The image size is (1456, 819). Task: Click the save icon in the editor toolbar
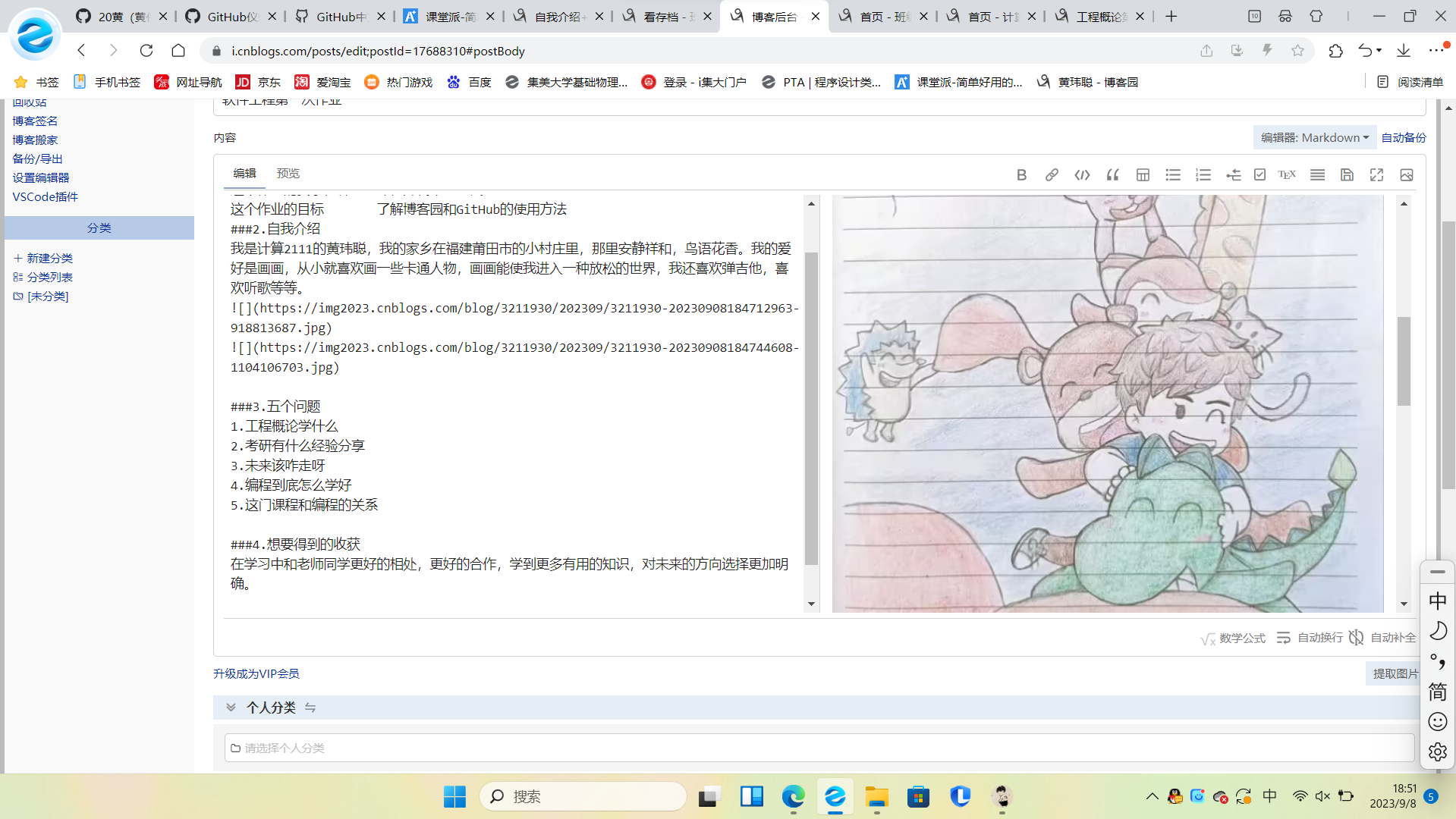tap(1347, 175)
